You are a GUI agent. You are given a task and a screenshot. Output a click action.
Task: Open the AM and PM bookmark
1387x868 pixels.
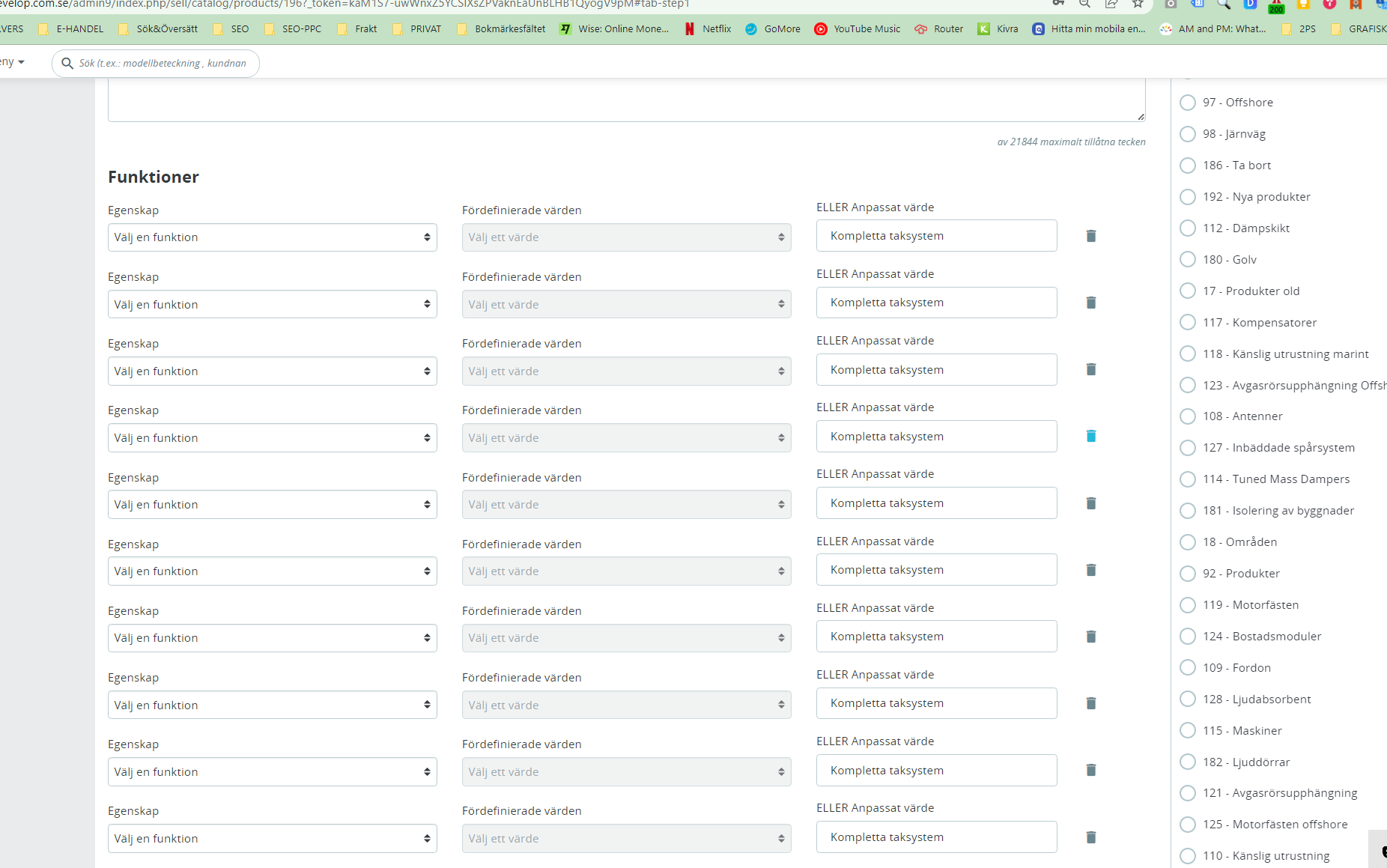pyautogui.click(x=1213, y=29)
